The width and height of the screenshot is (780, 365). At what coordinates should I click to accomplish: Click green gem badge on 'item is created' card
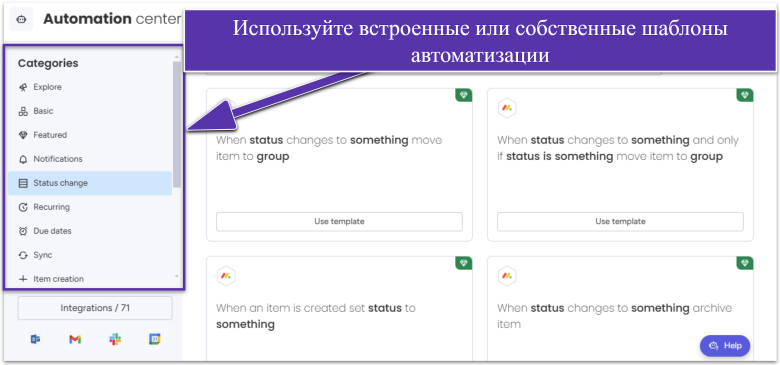tap(463, 263)
